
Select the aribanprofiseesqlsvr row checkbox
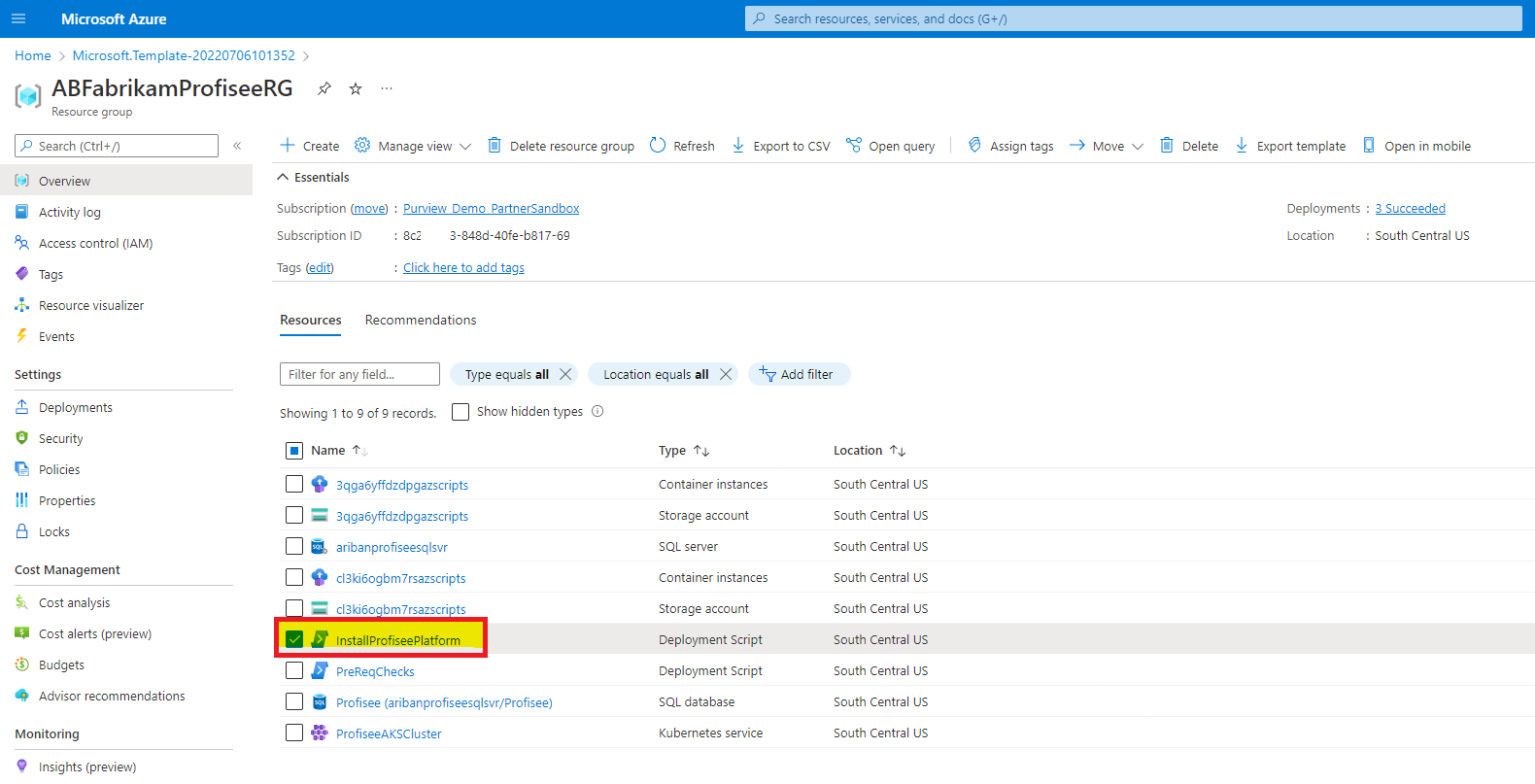(x=294, y=546)
